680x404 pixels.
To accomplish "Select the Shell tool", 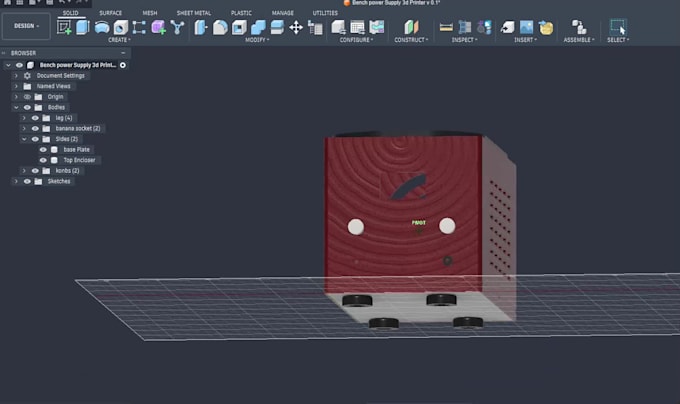I will click(x=239, y=27).
